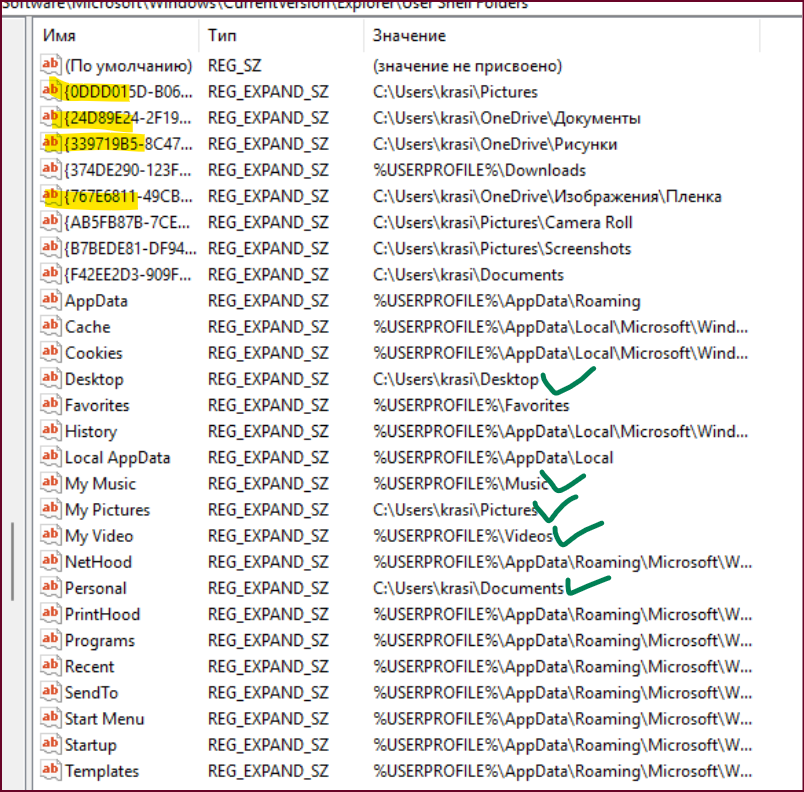804x792 pixels.
Task: Select the Local AppData value name
Action: (117, 458)
